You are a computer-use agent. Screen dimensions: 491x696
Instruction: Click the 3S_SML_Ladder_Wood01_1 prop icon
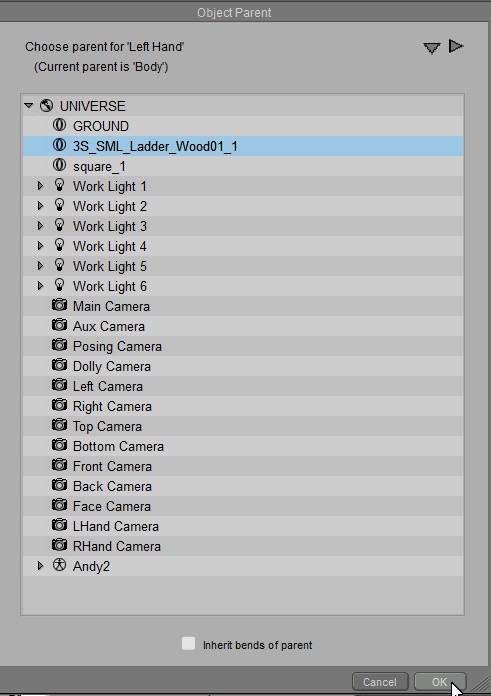pos(59,146)
